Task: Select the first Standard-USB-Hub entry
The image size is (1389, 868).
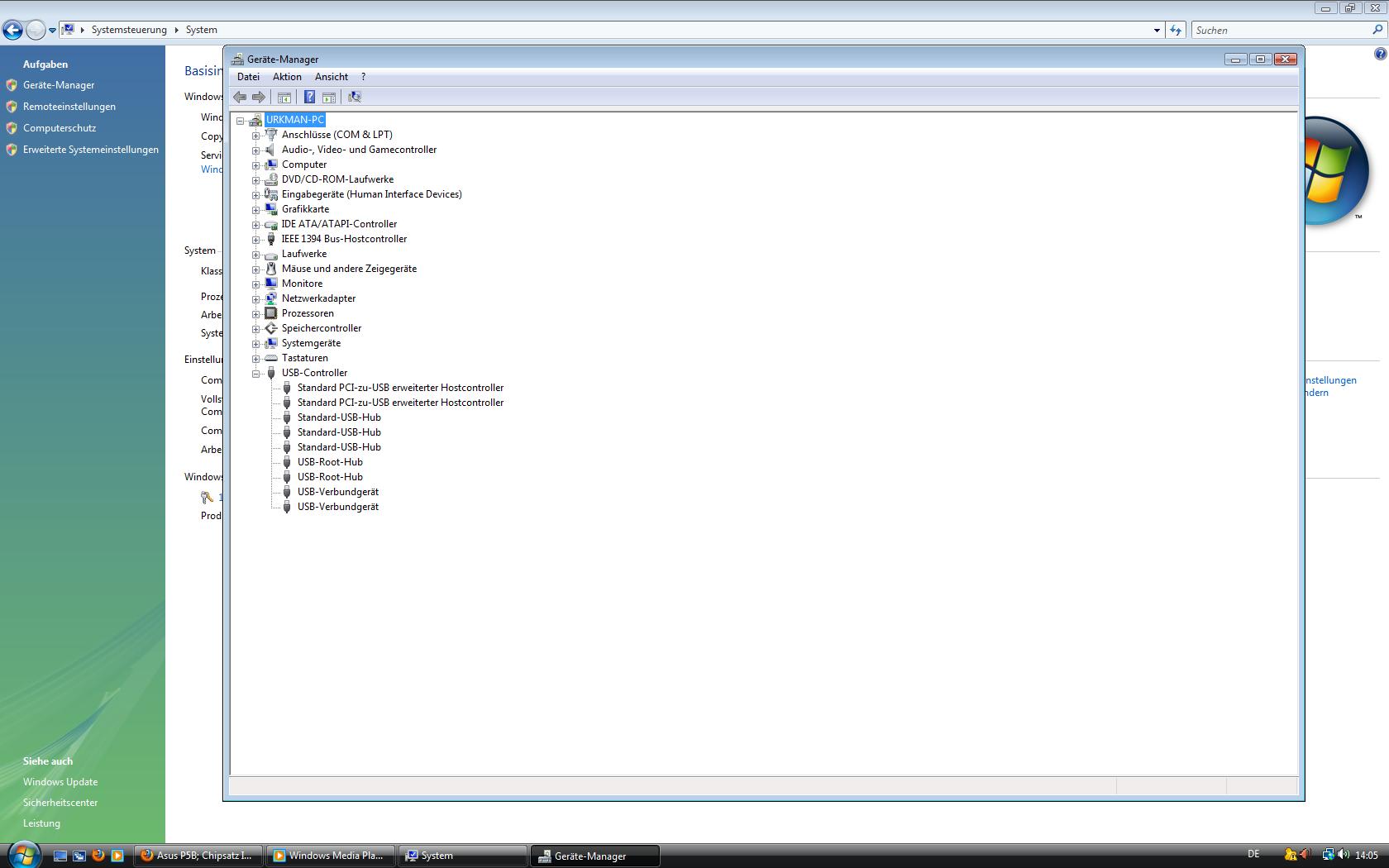Action: coord(339,417)
